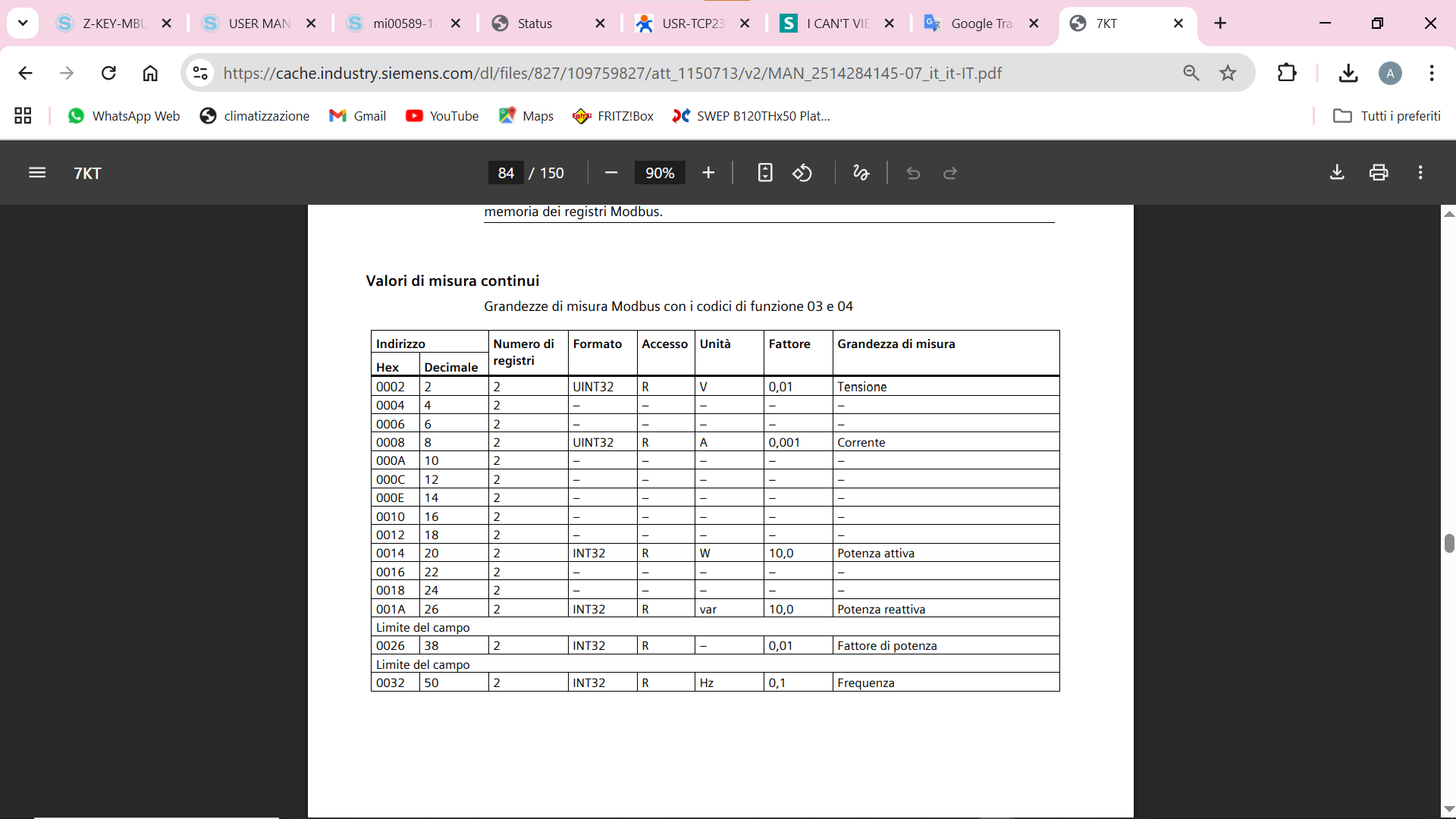
Task: Open the tab search dropdown arrow
Action: [23, 23]
